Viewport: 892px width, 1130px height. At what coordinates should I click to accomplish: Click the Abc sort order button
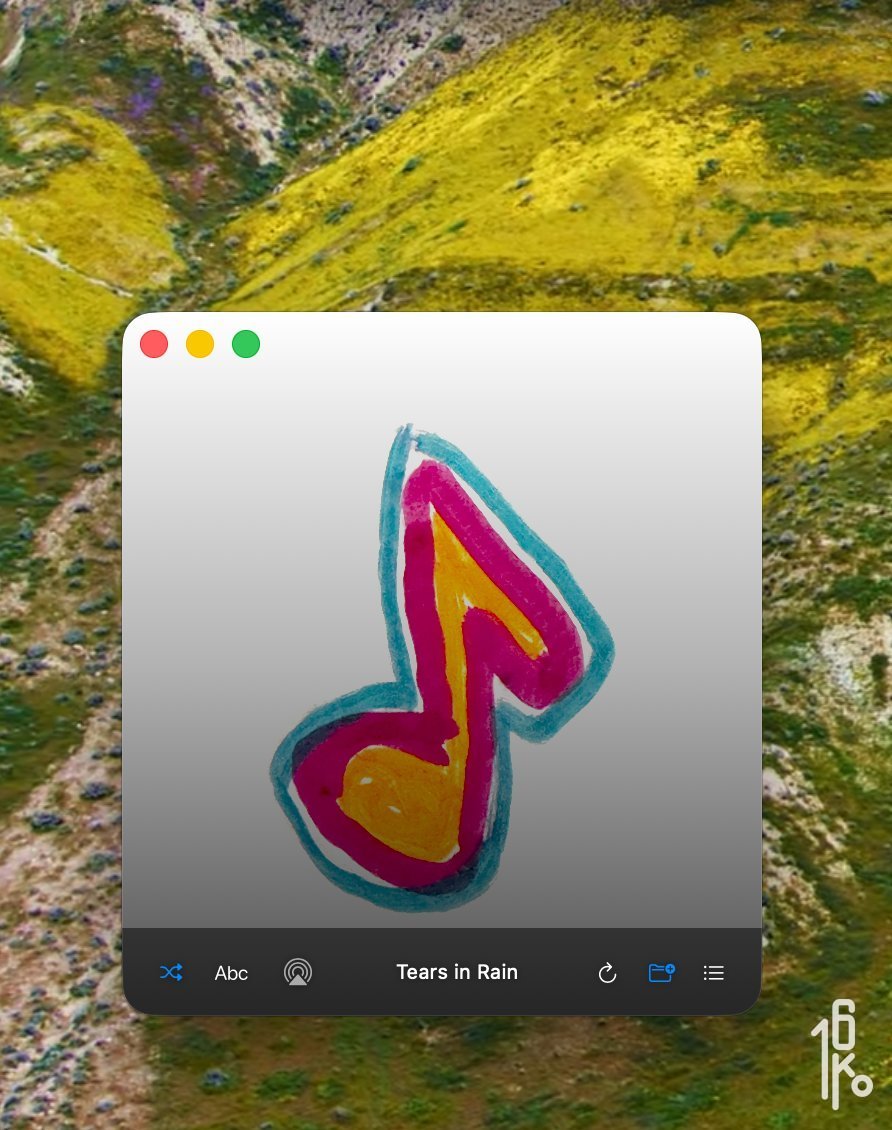[231, 973]
